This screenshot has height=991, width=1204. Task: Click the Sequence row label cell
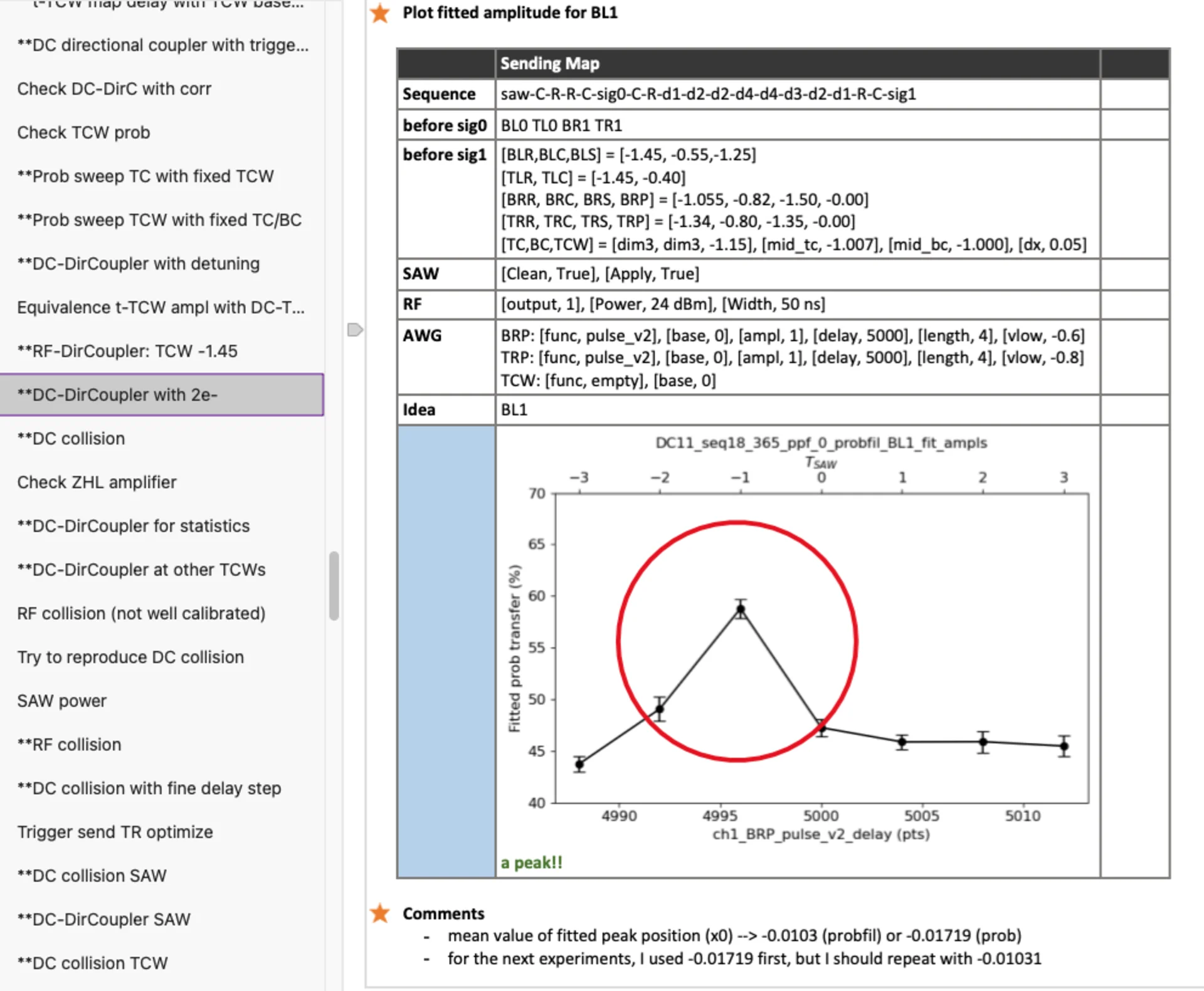(x=446, y=94)
